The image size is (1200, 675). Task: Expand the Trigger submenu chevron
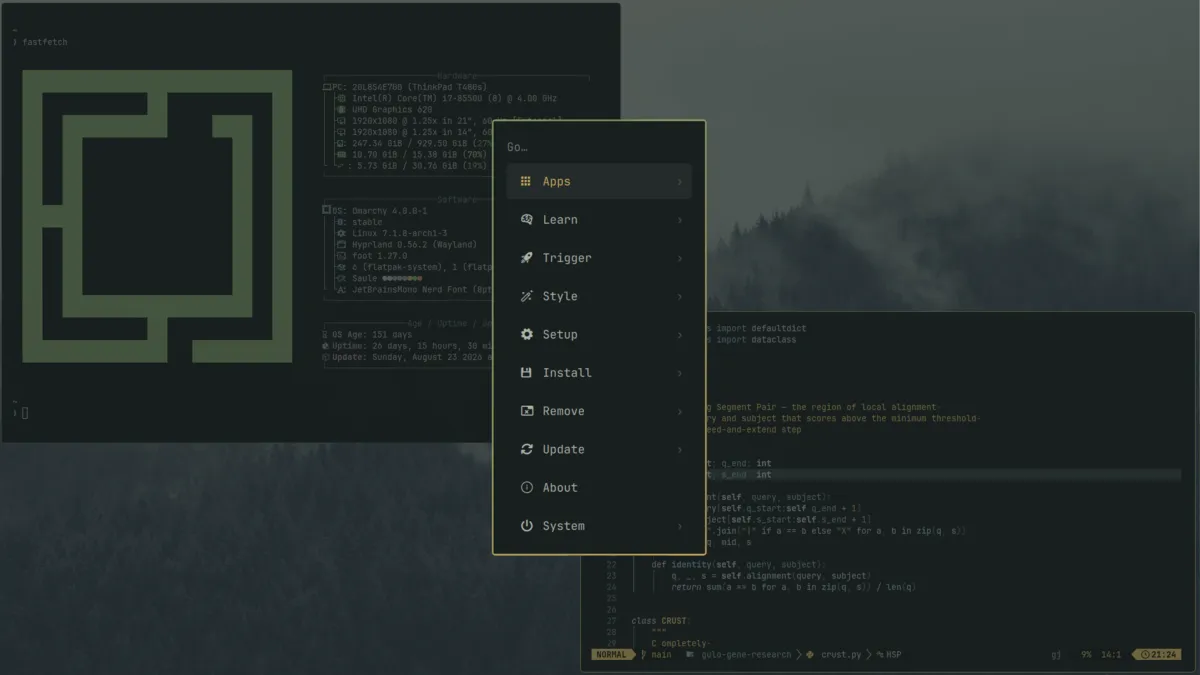click(x=680, y=258)
